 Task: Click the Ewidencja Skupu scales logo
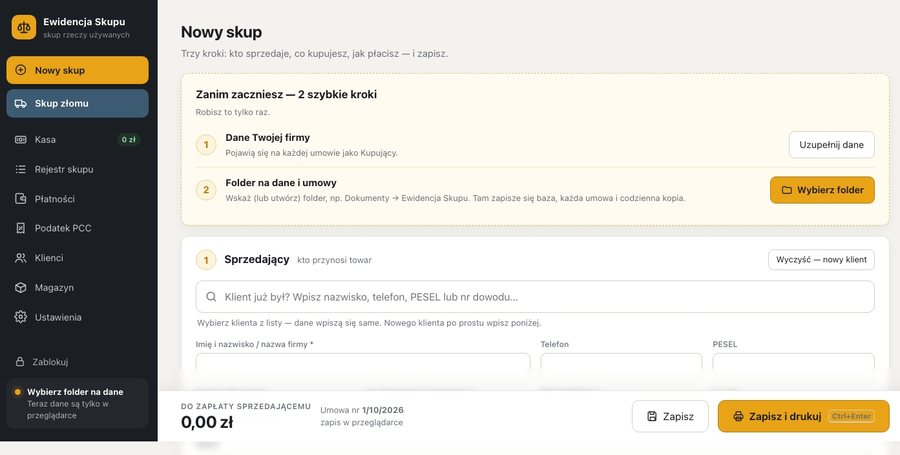point(24,27)
